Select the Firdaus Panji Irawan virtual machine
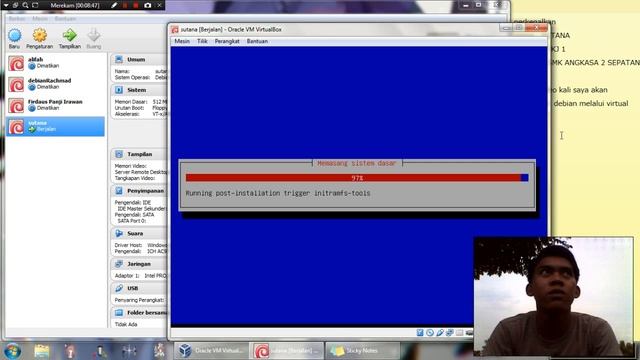 tap(55, 105)
